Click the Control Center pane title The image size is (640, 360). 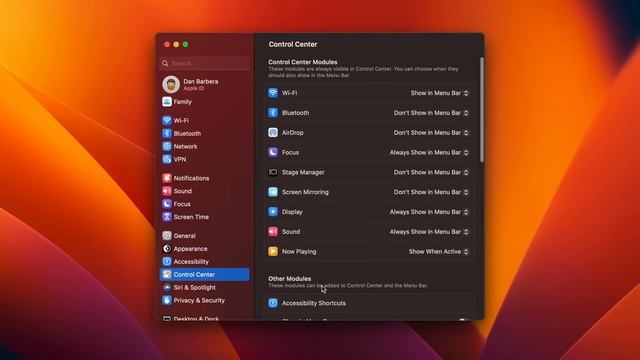click(293, 44)
